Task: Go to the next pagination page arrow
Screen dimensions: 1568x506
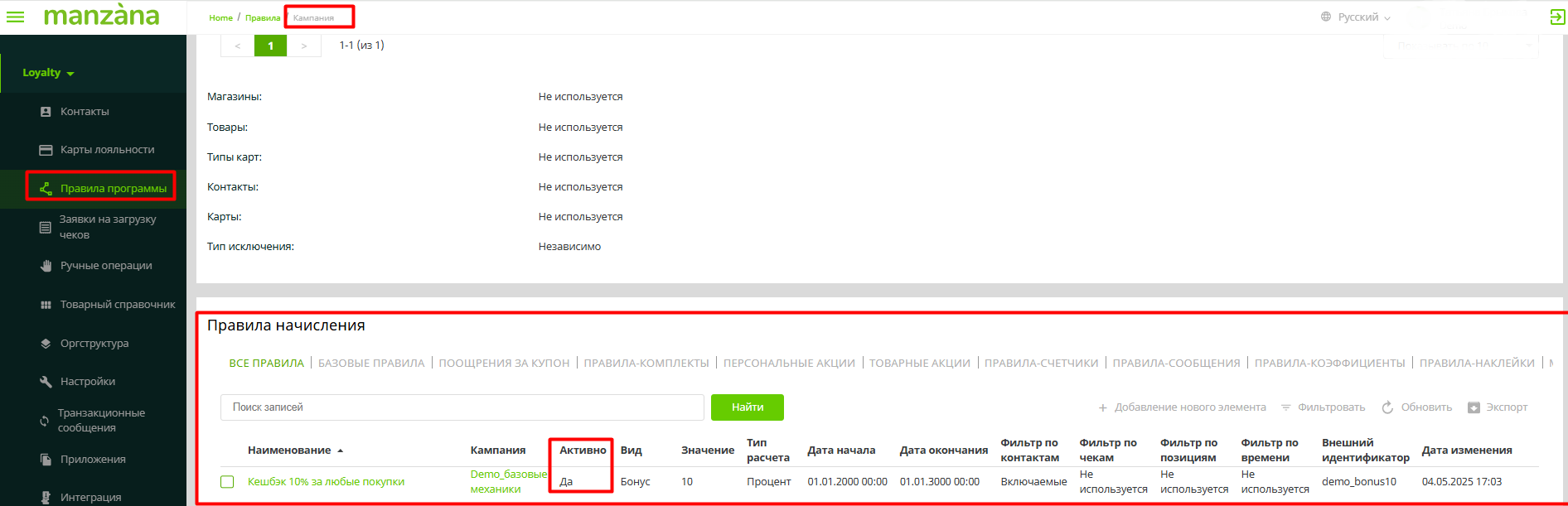Action: coord(304,46)
